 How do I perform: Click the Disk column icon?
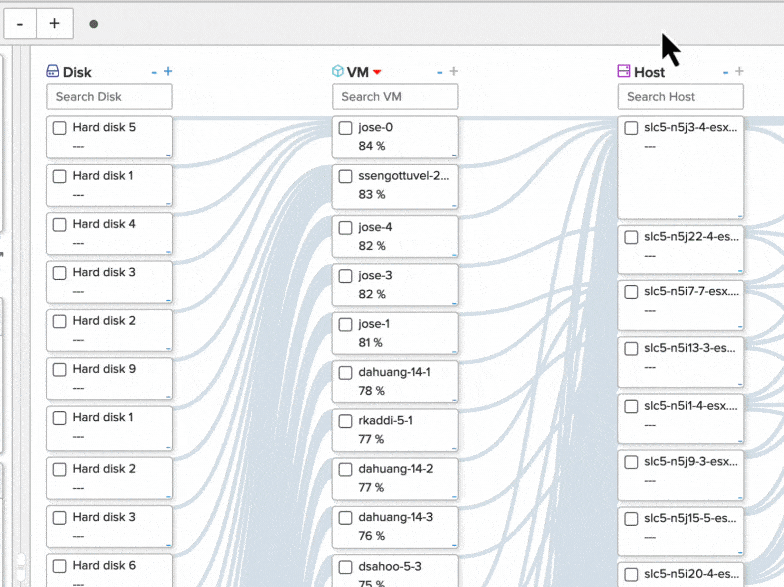click(53, 72)
